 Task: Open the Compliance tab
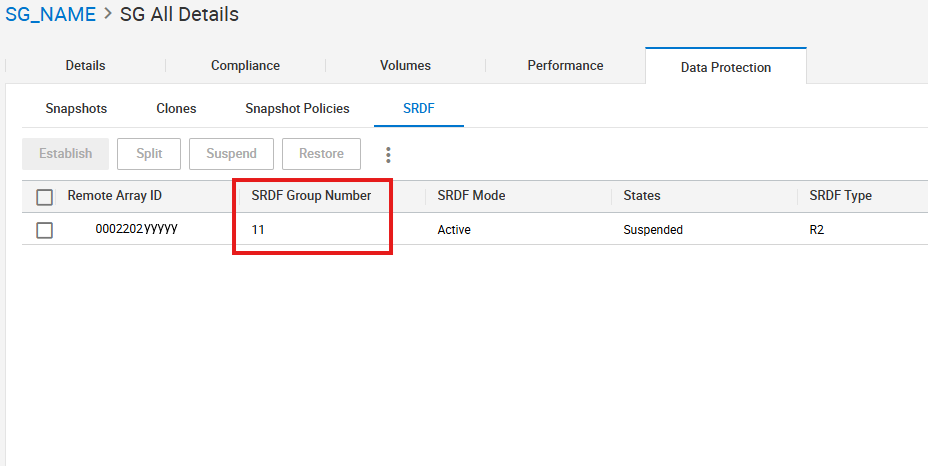245,66
